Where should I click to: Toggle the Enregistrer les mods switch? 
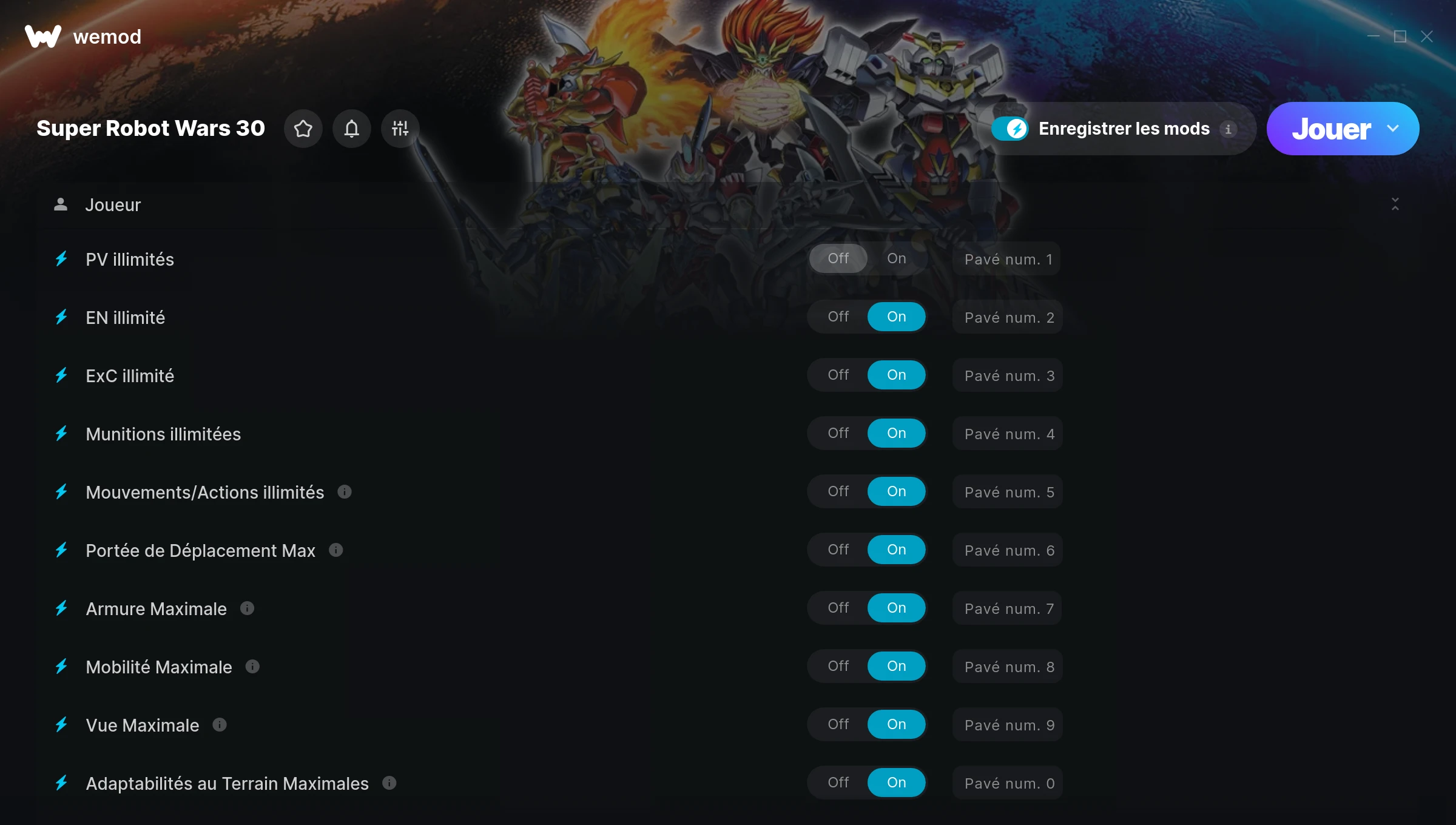point(1010,129)
